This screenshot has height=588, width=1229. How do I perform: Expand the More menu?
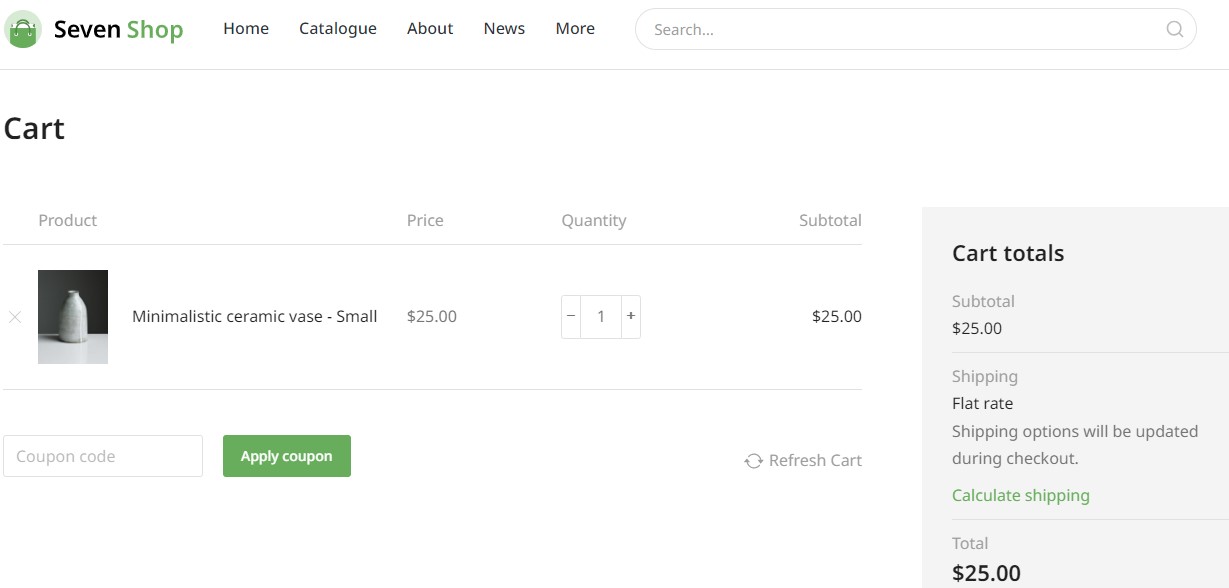point(575,29)
